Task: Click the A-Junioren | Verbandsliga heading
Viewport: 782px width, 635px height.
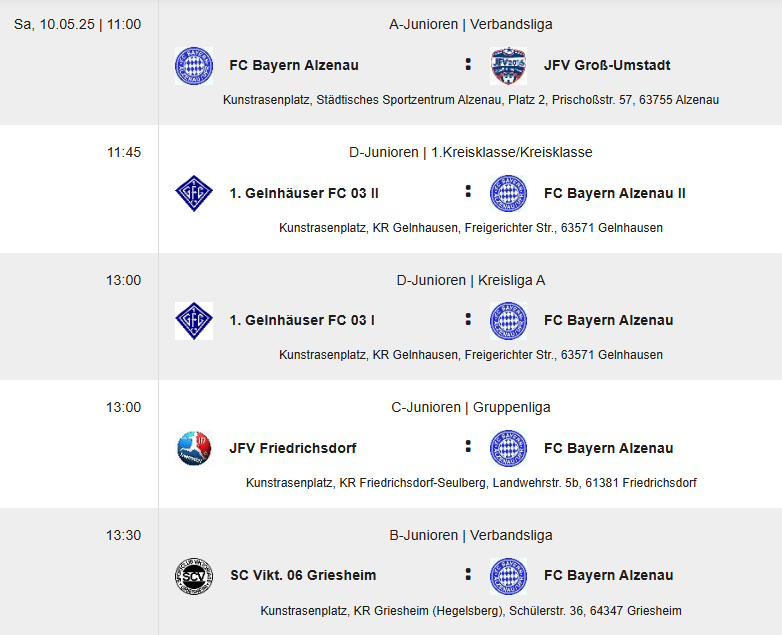Action: pyautogui.click(x=470, y=24)
